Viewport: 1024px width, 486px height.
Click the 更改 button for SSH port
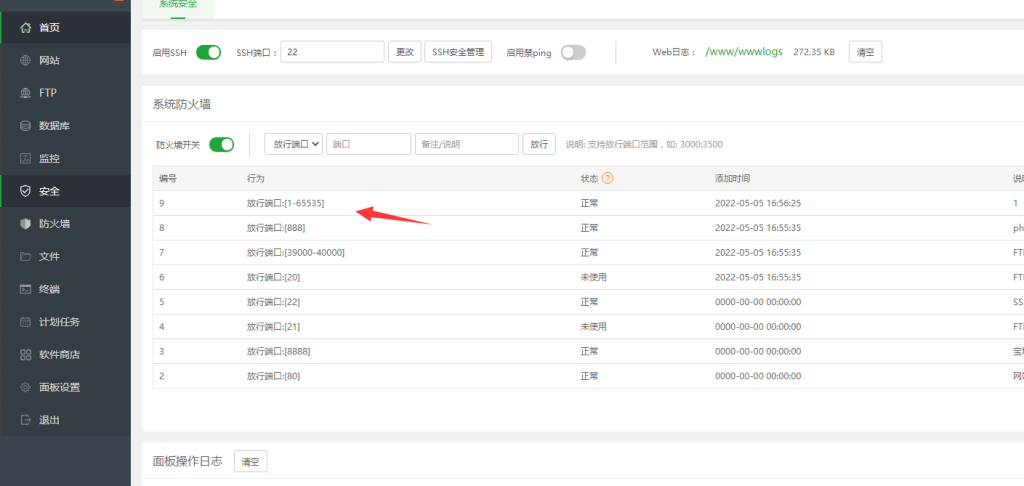click(x=405, y=52)
